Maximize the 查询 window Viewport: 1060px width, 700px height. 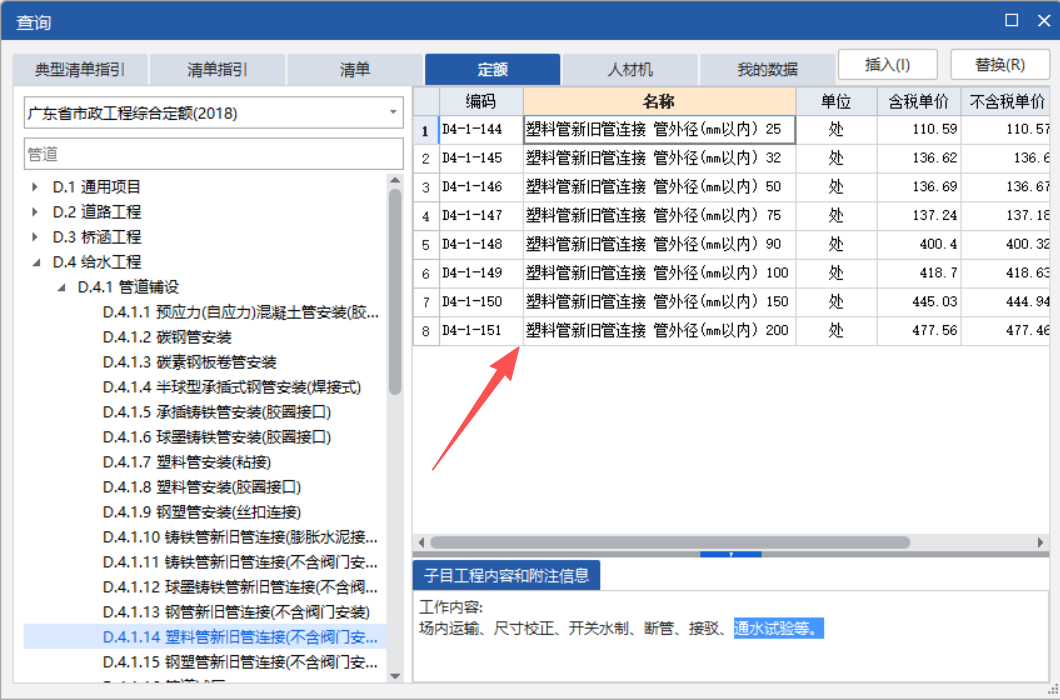pyautogui.click(x=1011, y=20)
